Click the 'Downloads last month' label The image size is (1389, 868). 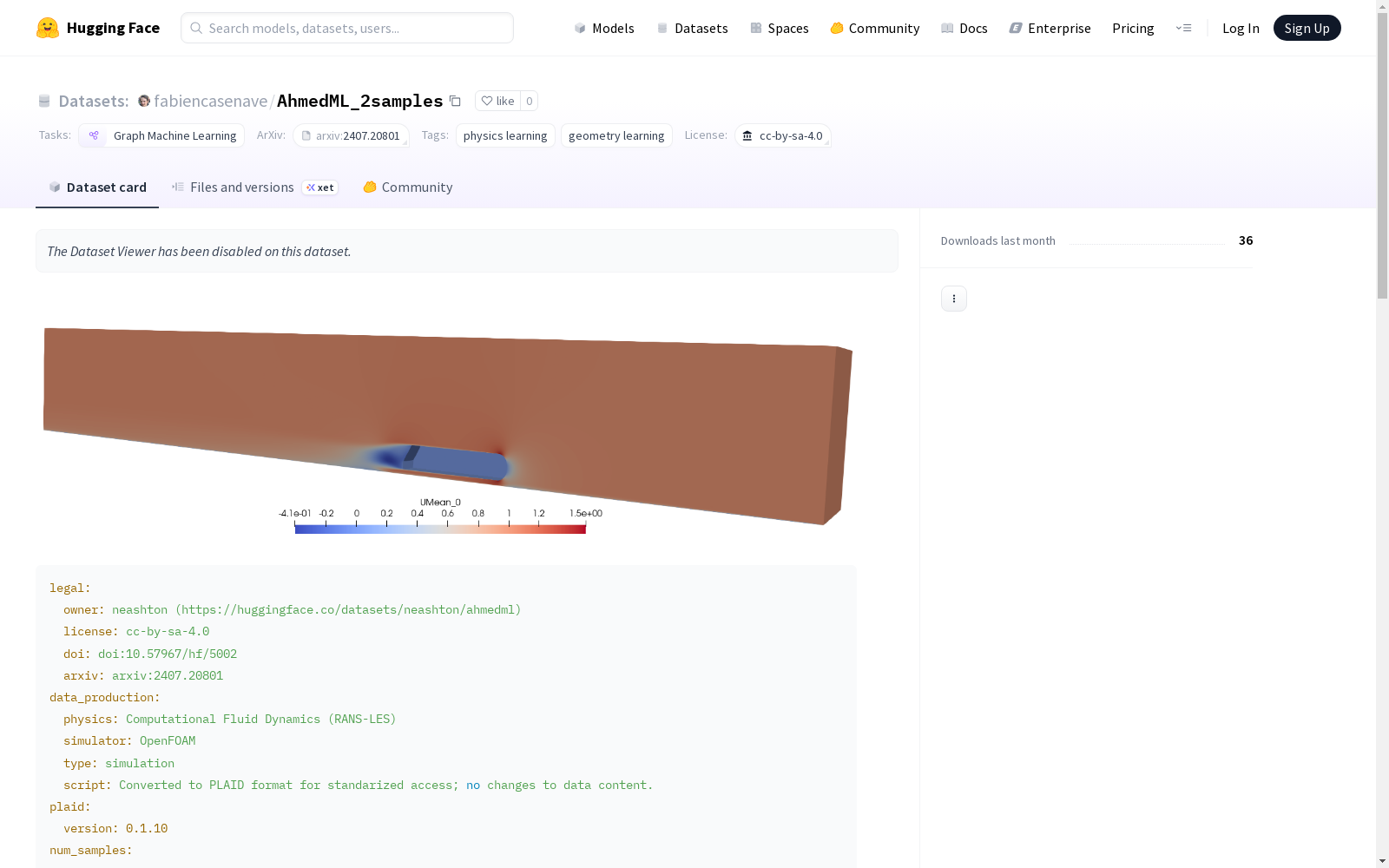coord(998,240)
